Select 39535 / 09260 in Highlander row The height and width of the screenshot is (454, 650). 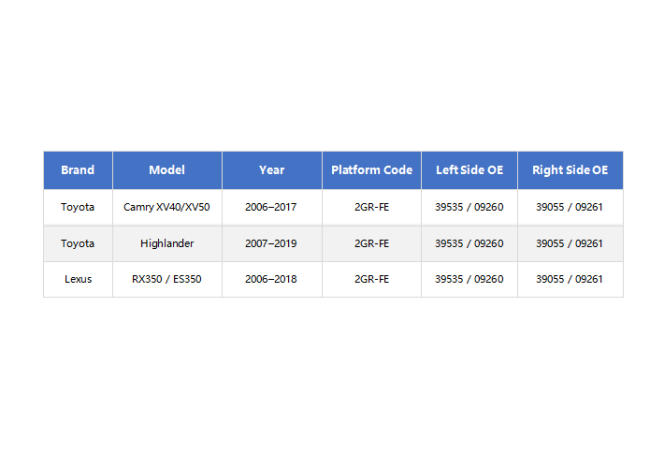click(469, 243)
